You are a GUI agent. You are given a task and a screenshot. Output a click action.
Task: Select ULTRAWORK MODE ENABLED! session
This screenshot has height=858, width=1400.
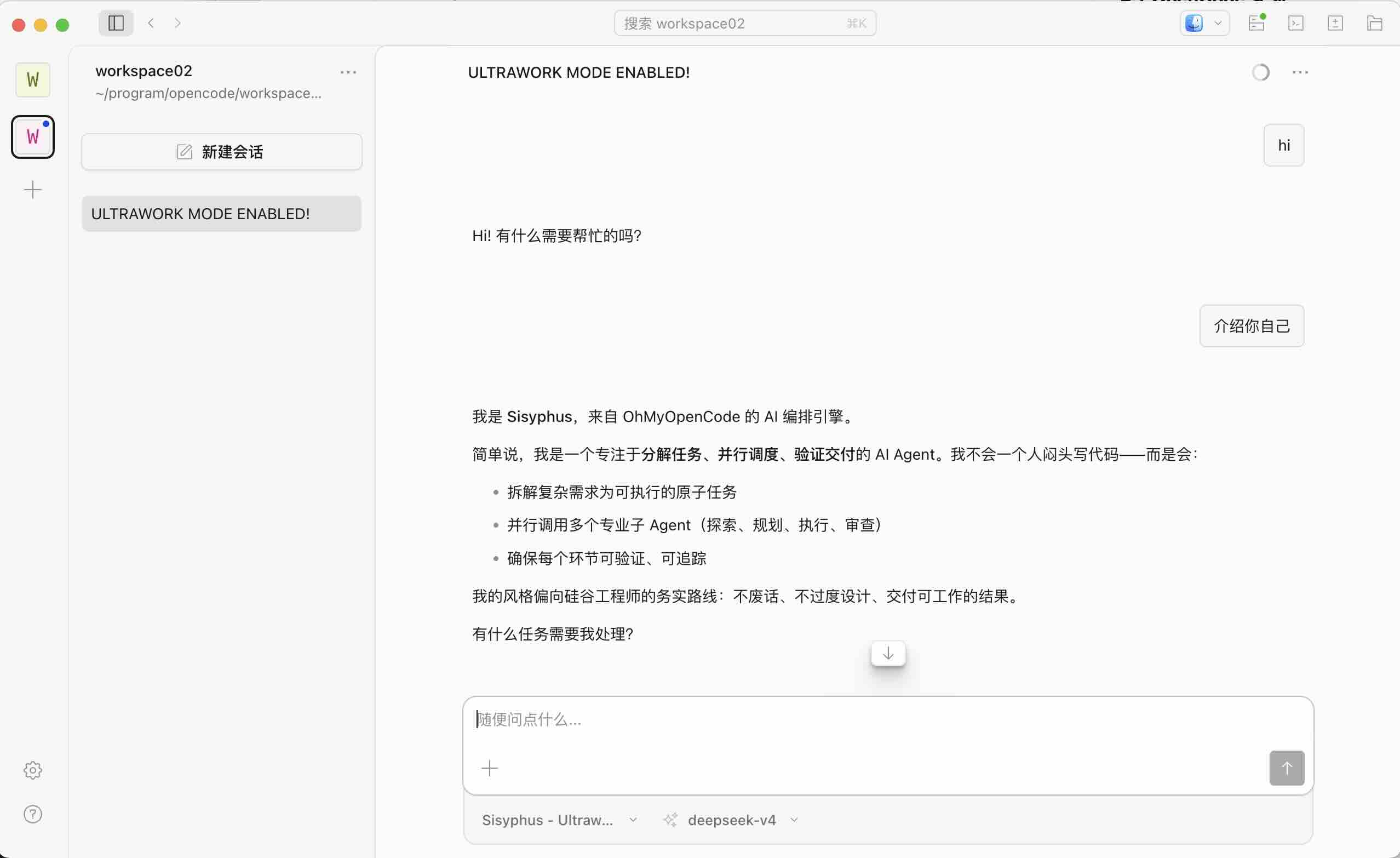(x=222, y=214)
